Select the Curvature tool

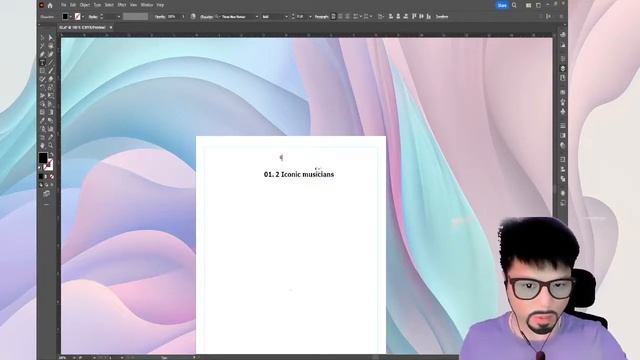(51, 54)
